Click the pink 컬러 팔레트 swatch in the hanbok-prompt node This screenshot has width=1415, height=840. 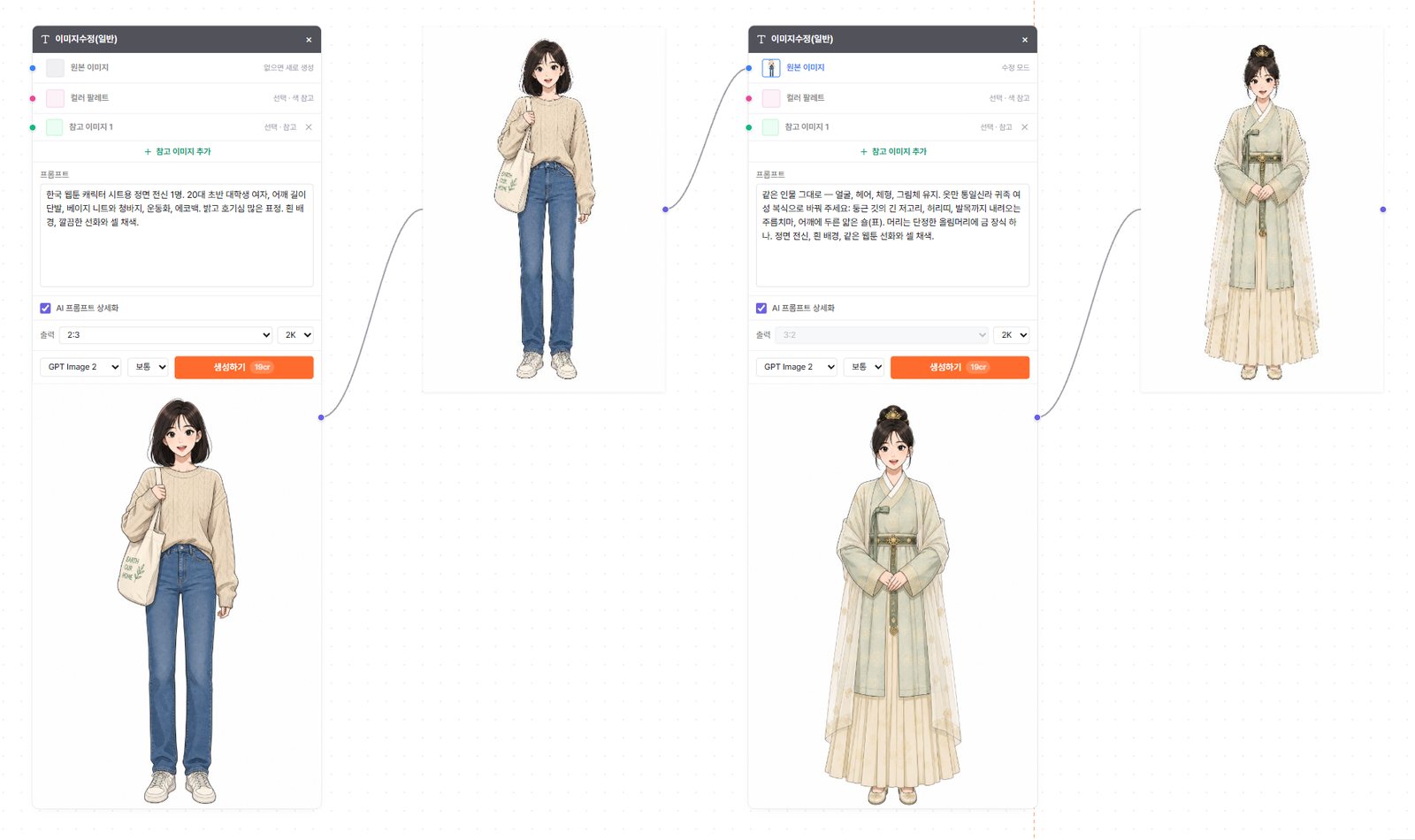click(771, 98)
